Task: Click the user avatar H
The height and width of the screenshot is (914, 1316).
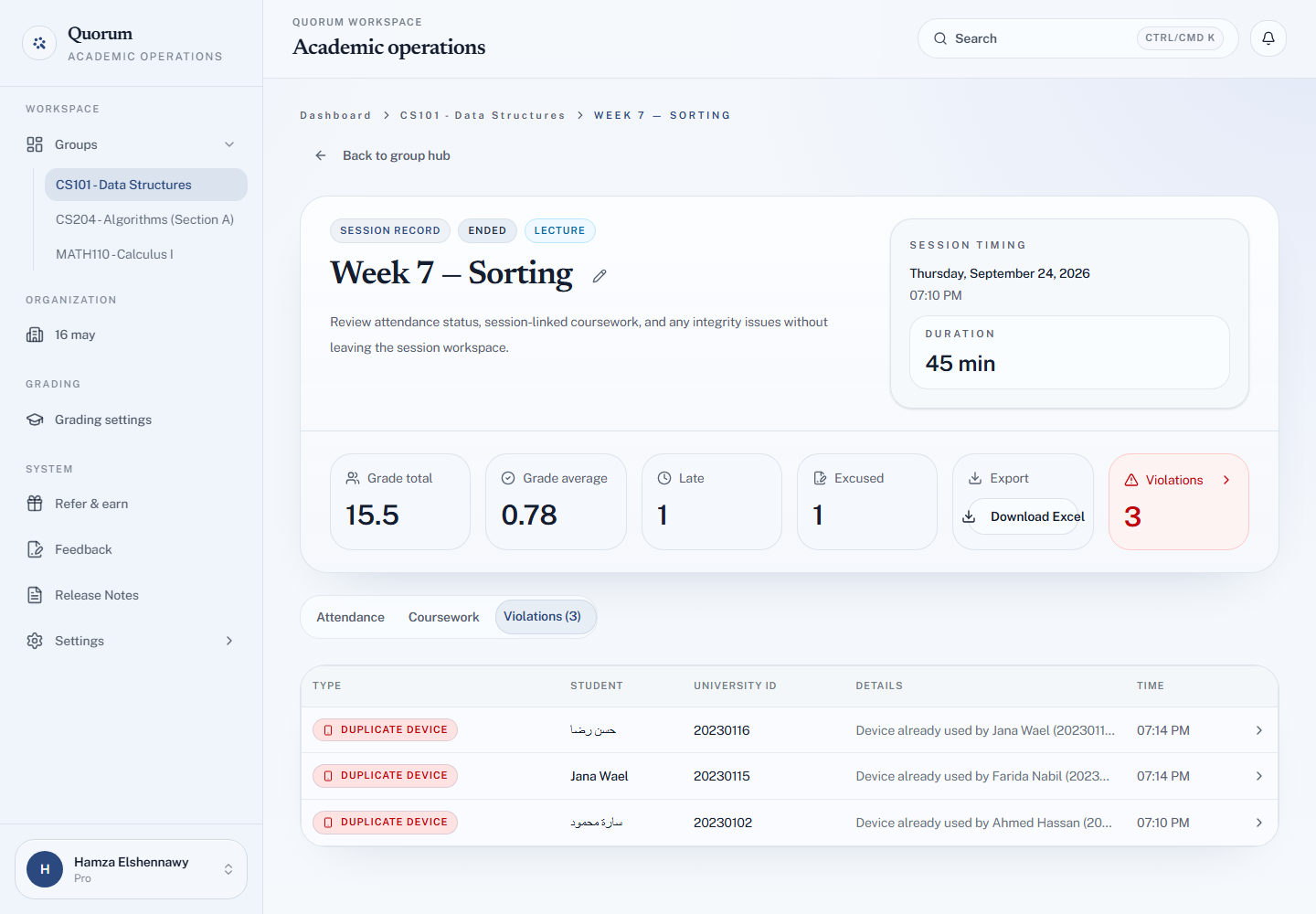Action: pyautogui.click(x=45, y=869)
